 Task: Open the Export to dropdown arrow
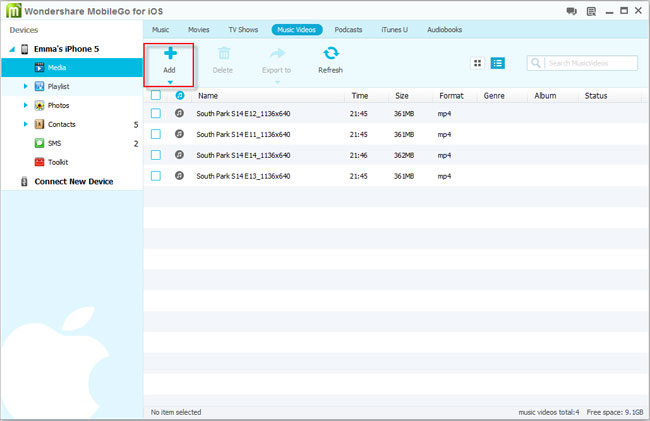pos(277,82)
